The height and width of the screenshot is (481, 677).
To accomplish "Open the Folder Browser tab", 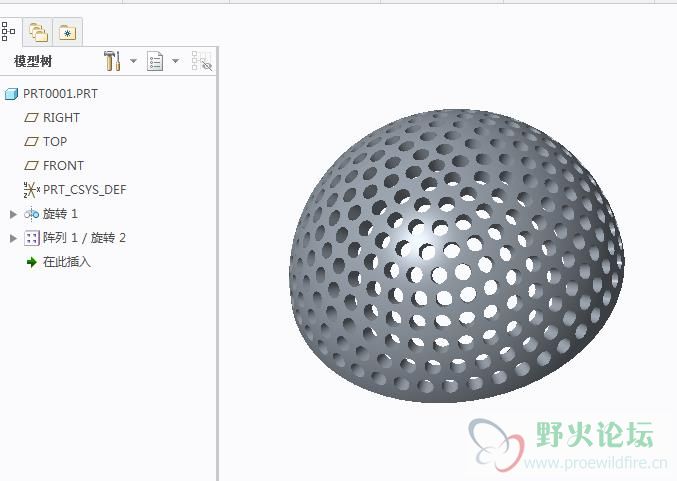I will click(x=38, y=32).
